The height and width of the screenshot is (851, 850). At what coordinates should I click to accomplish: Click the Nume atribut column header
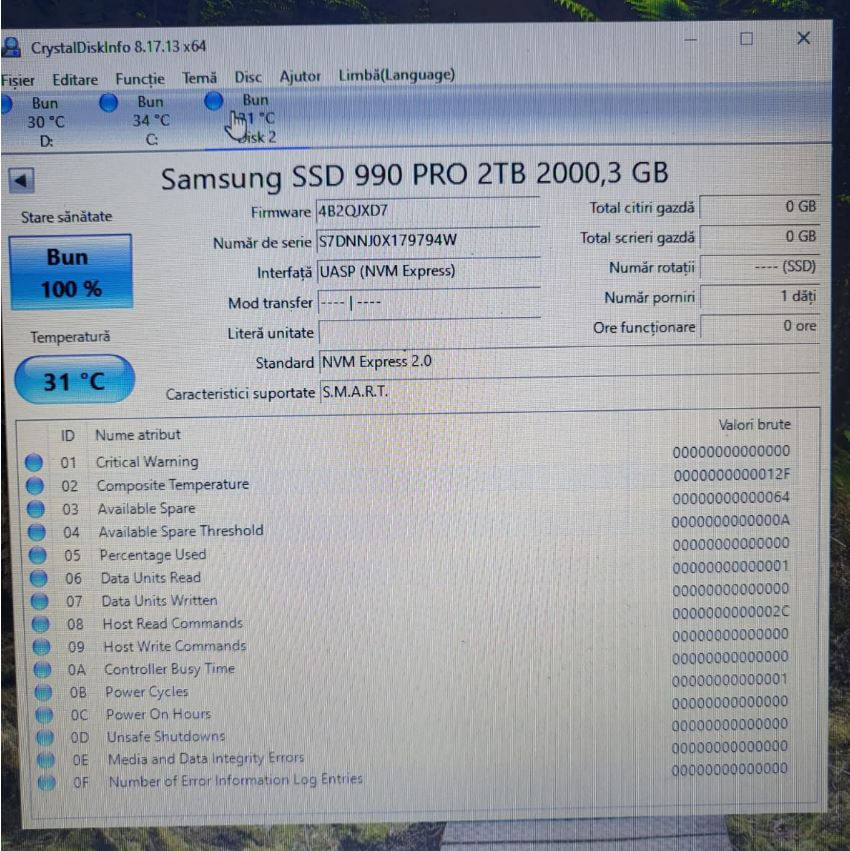[138, 435]
